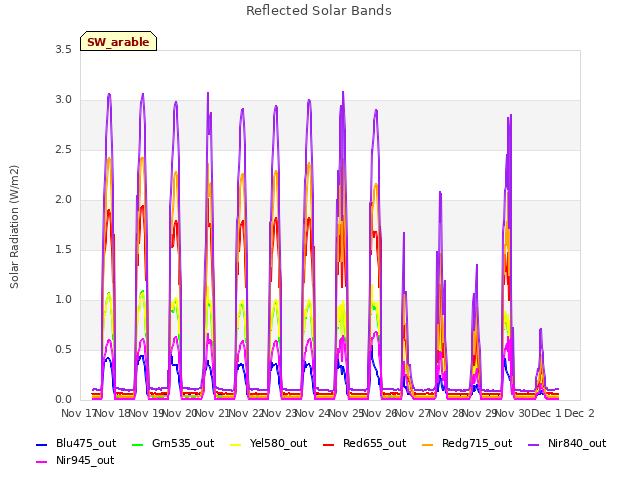This screenshot has height=480, width=640.
Task: Click the 1.0 y-axis tick label
Action: coord(64,300)
